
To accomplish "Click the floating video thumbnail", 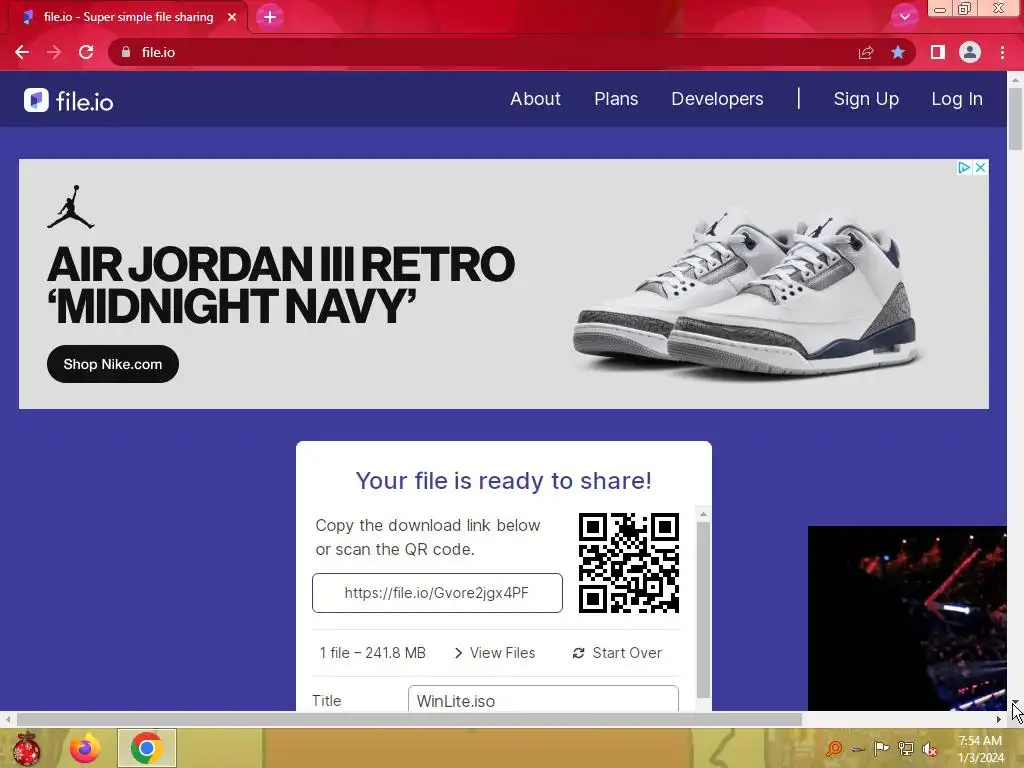I will click(x=907, y=618).
